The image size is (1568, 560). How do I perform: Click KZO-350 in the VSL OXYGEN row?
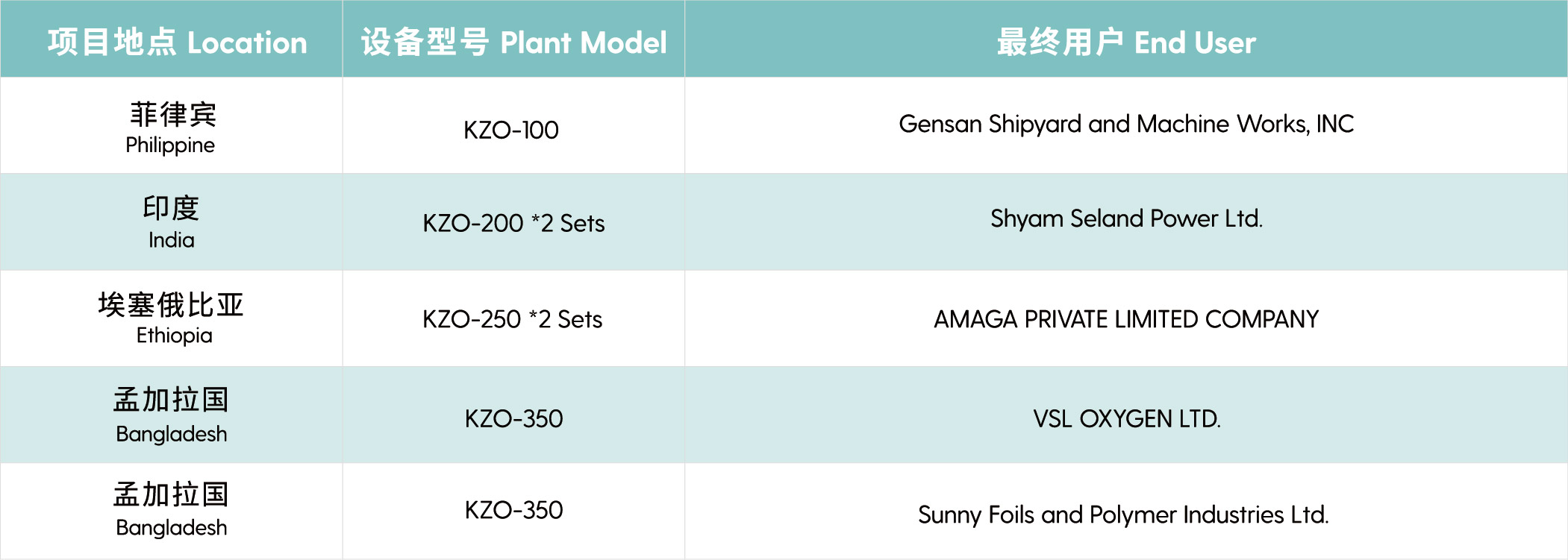(513, 418)
